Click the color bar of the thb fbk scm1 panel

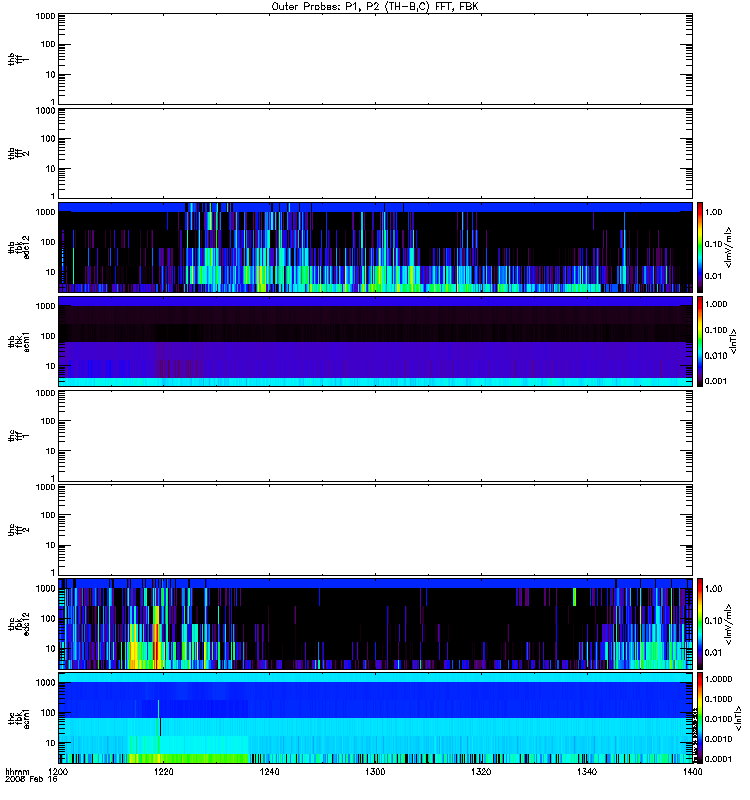[700, 341]
